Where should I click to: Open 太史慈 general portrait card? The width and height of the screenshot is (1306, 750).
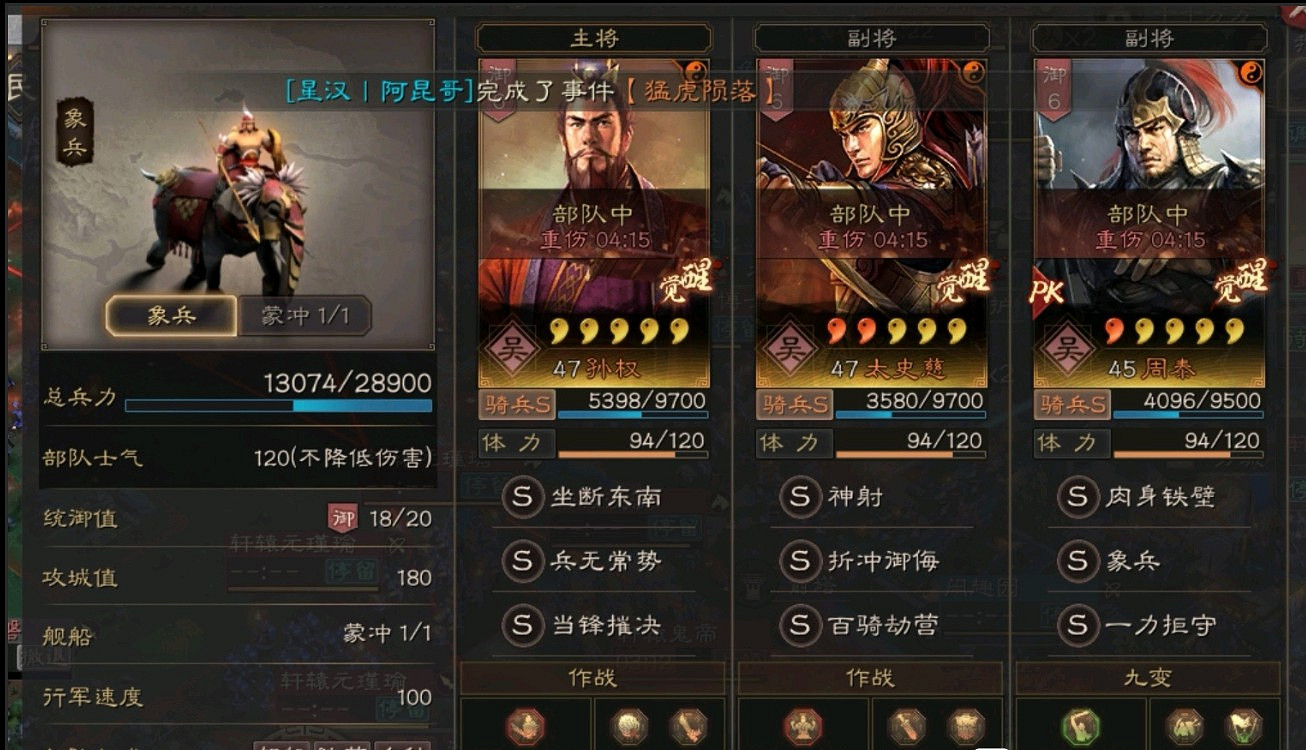click(872, 222)
